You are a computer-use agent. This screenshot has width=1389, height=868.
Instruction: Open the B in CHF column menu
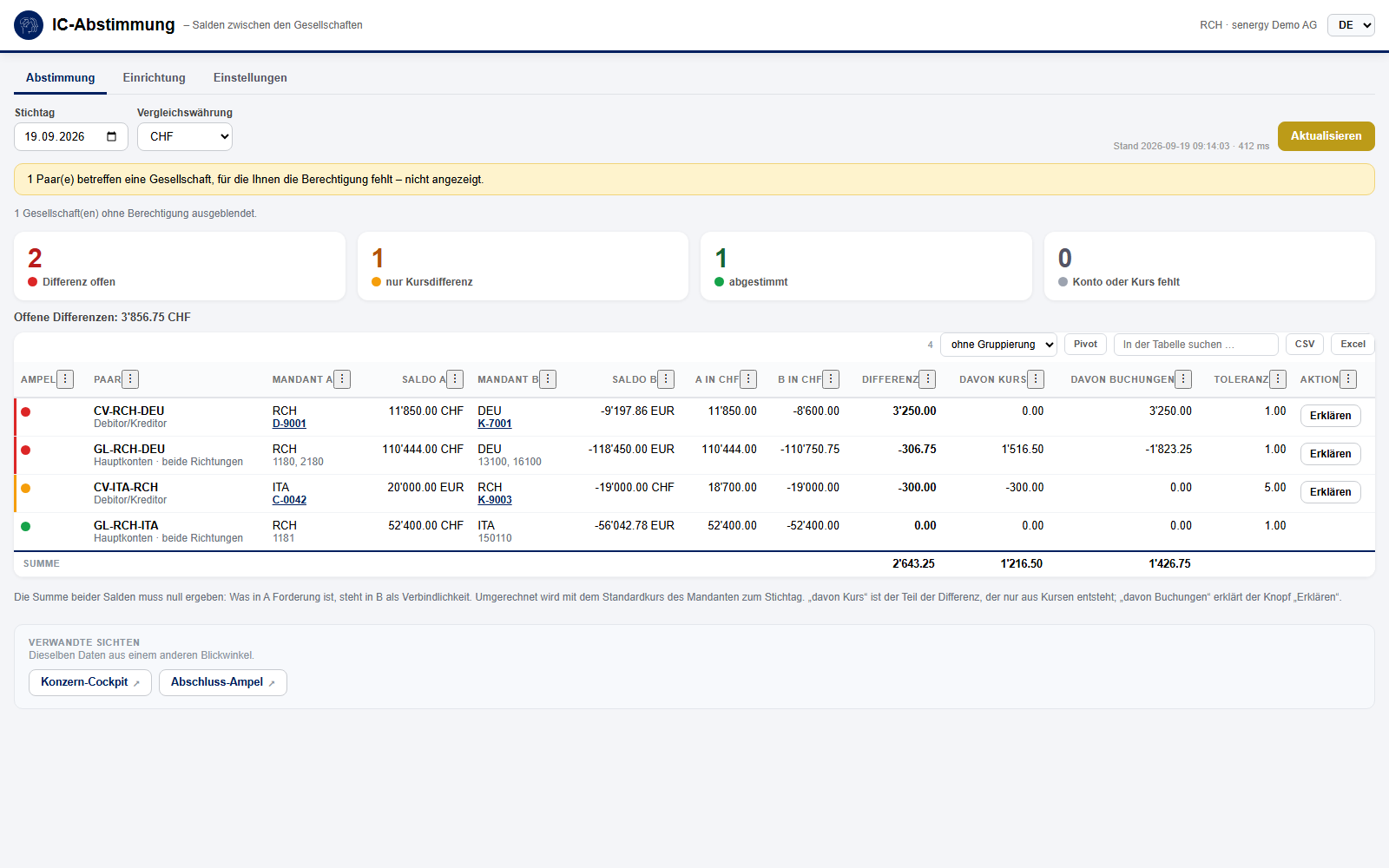click(831, 379)
